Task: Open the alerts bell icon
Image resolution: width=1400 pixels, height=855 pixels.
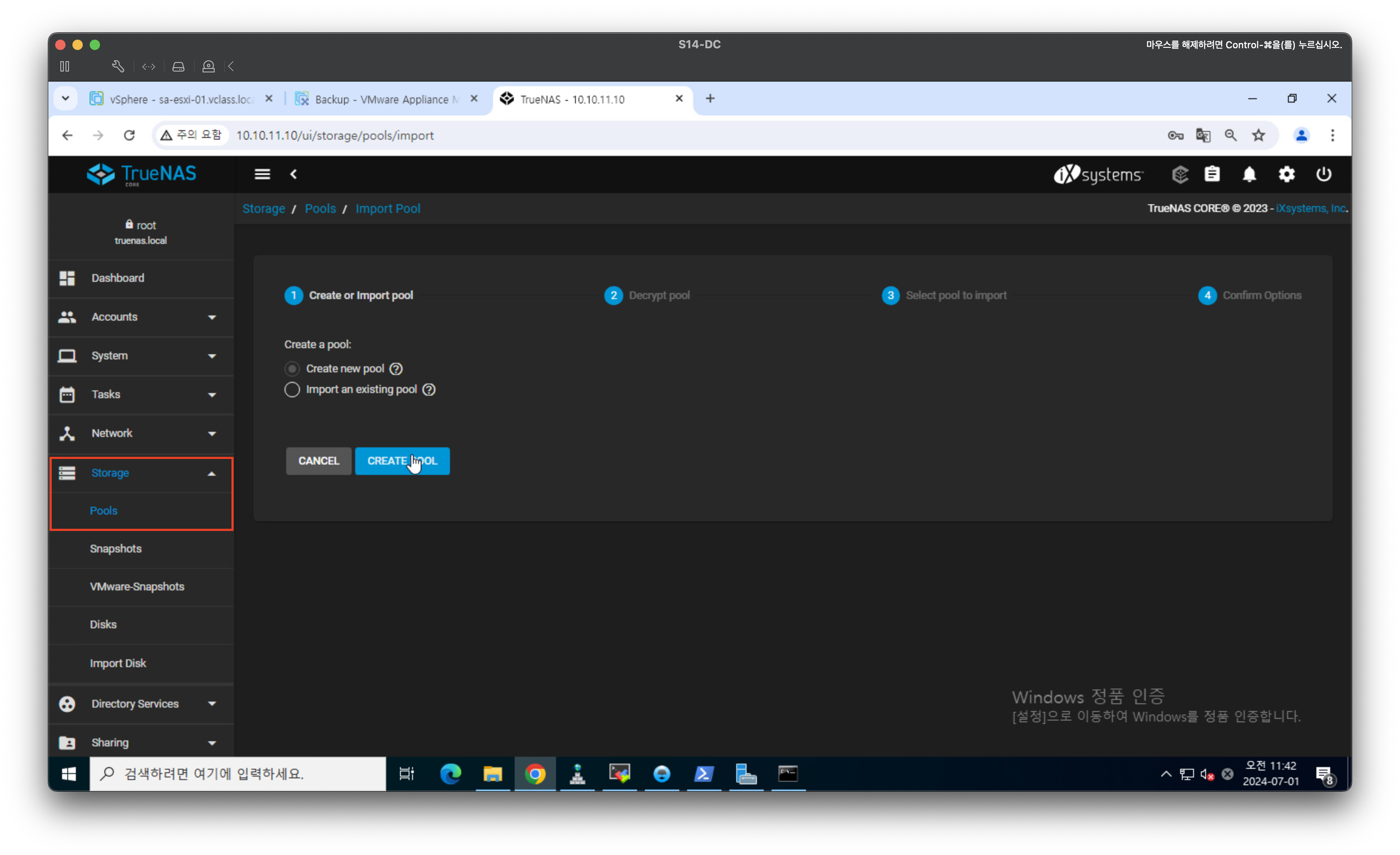Action: 1249,175
